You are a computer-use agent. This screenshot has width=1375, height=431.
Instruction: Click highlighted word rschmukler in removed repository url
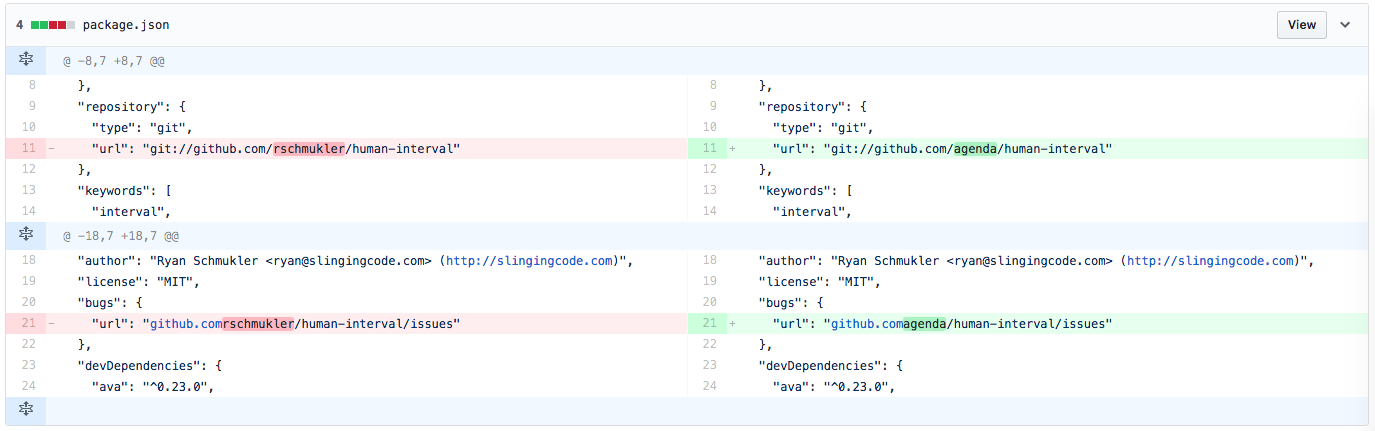[309, 149]
